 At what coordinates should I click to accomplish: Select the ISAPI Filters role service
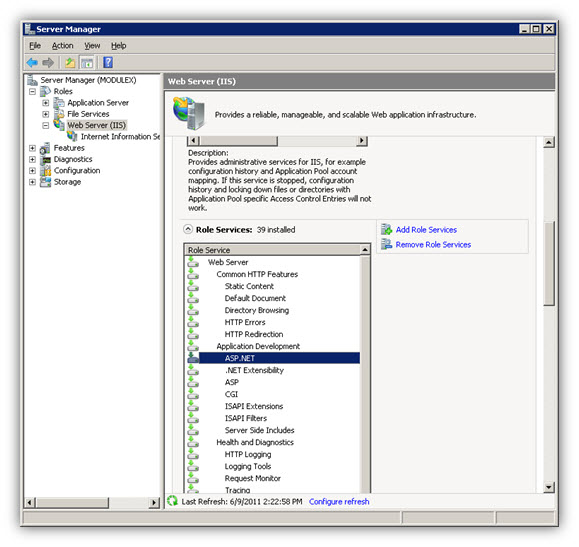click(246, 418)
